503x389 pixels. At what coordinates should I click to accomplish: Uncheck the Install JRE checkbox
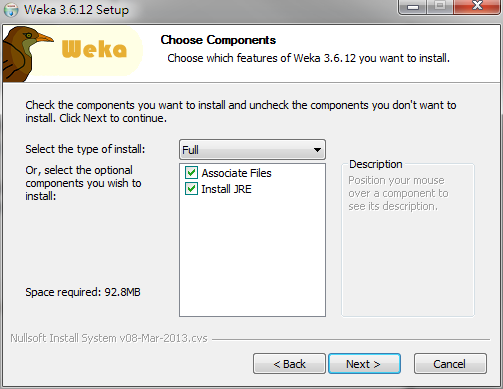[x=191, y=189]
